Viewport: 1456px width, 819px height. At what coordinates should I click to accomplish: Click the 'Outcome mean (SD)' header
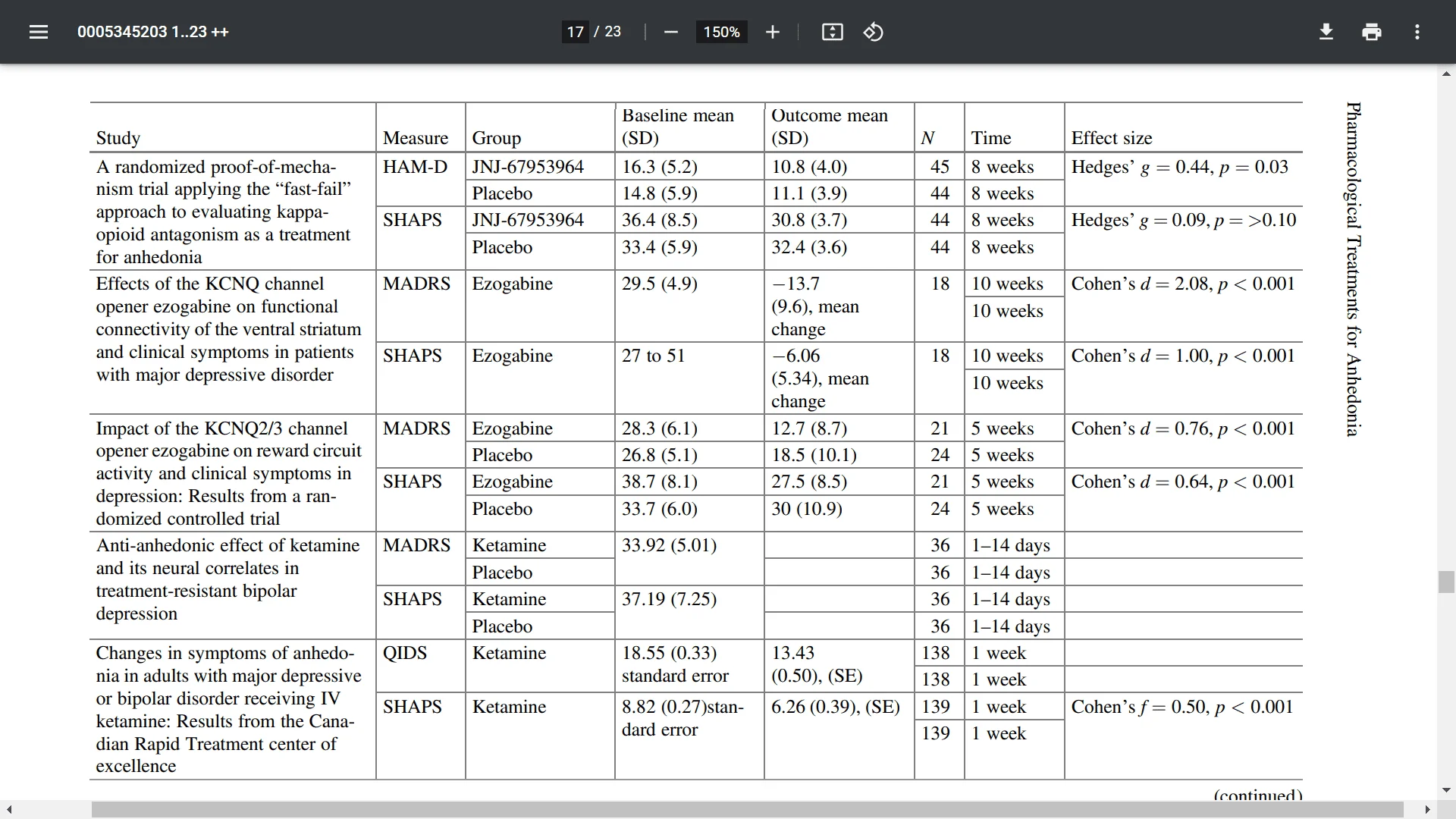829,127
